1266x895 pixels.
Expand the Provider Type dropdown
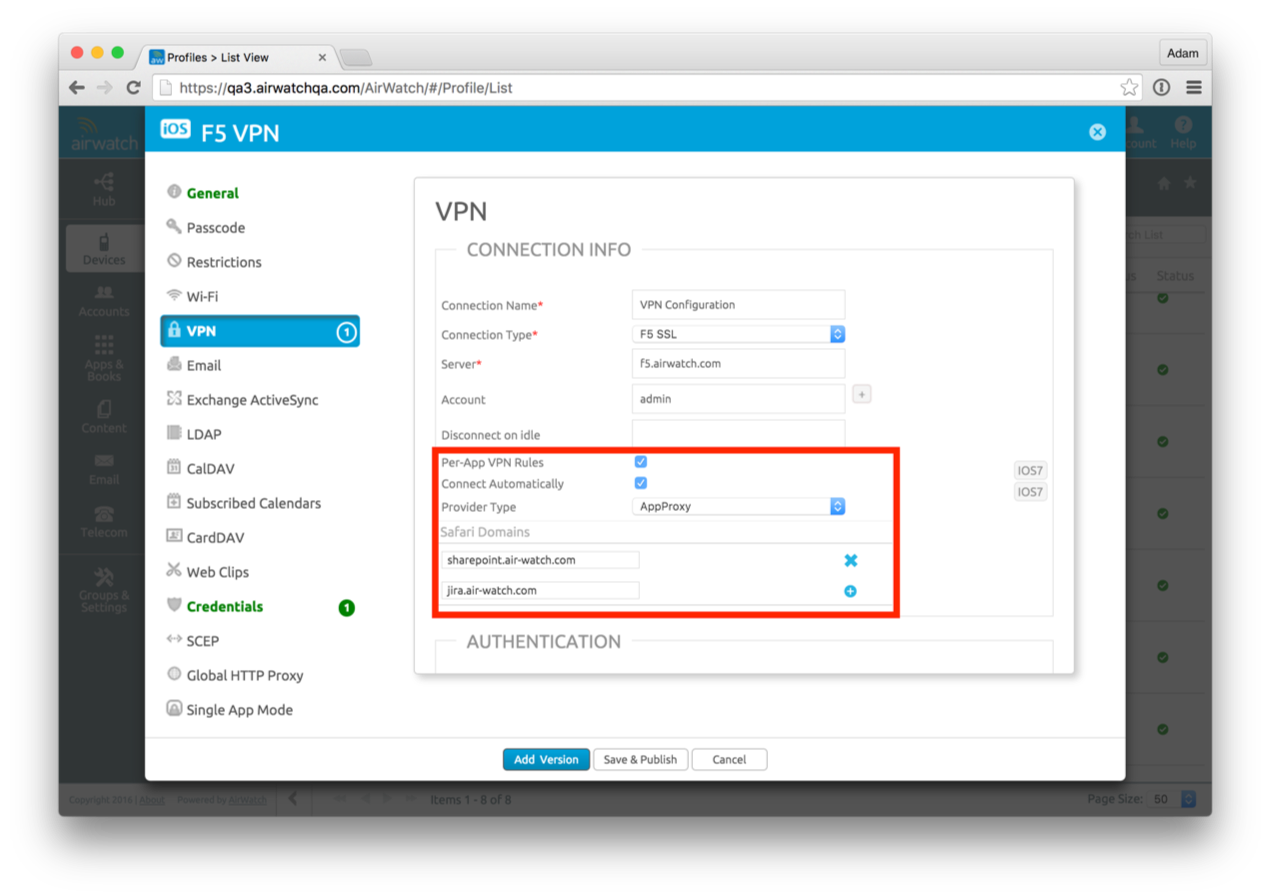coord(738,507)
